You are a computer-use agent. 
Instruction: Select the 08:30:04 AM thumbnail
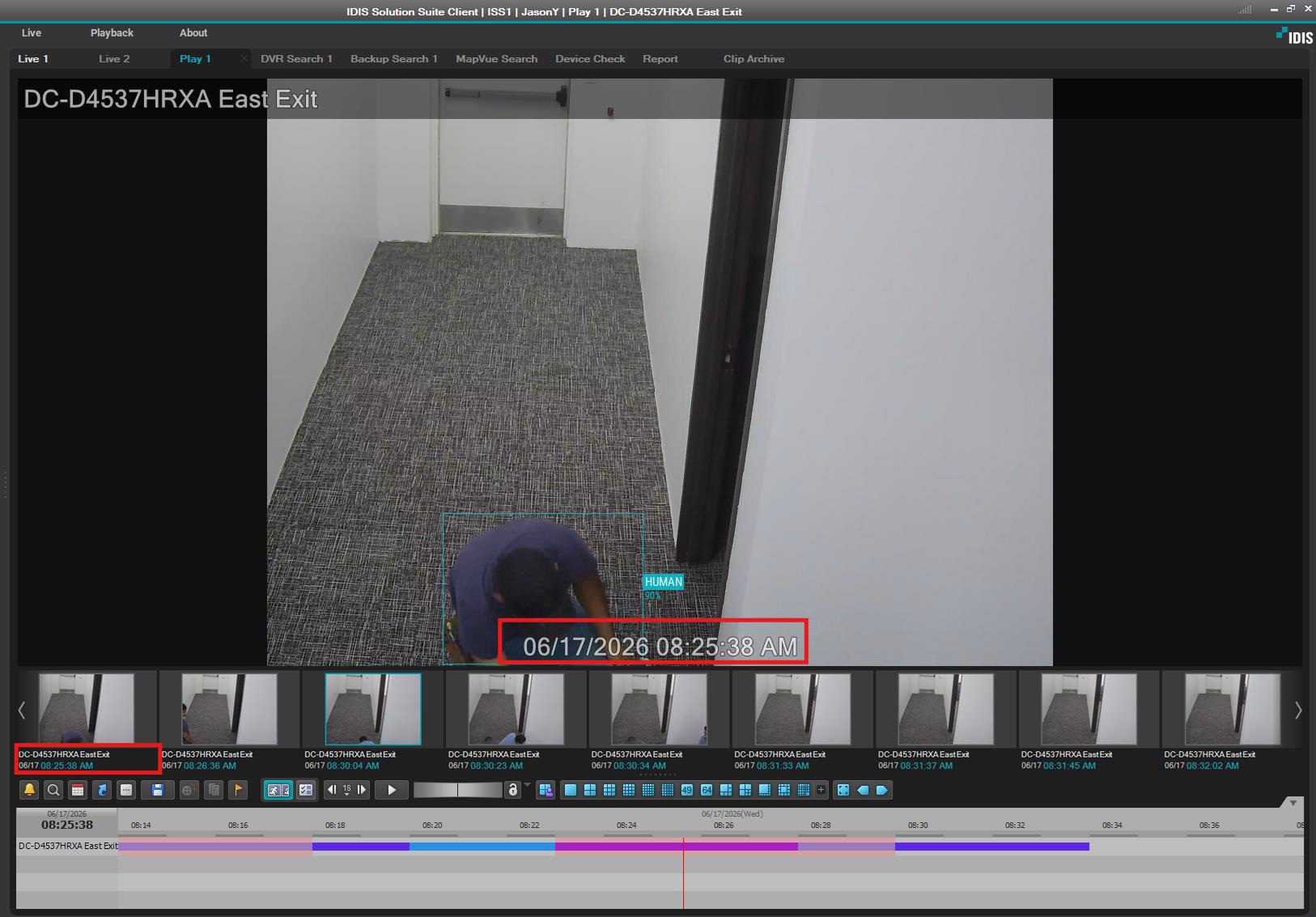(x=373, y=709)
